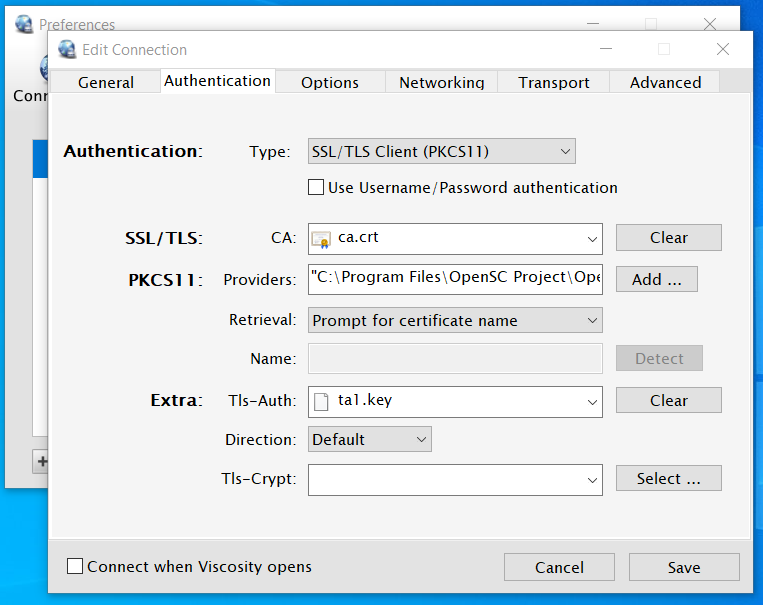
Task: Select a Tls-Crypt key file
Action: 669,478
